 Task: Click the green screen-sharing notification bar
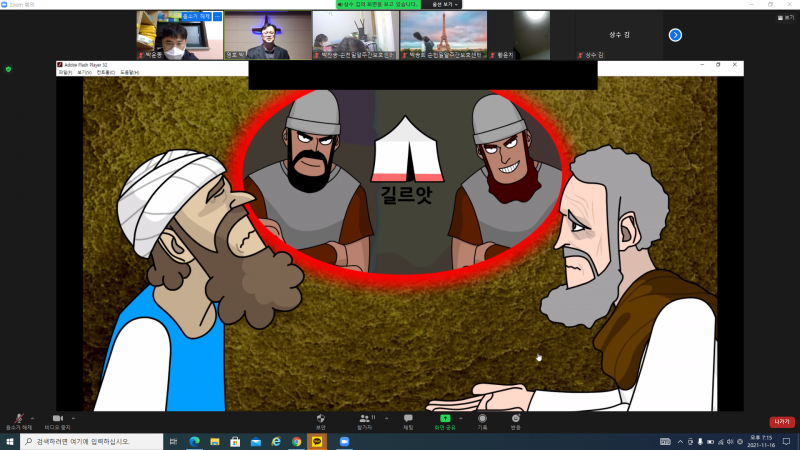point(378,4)
